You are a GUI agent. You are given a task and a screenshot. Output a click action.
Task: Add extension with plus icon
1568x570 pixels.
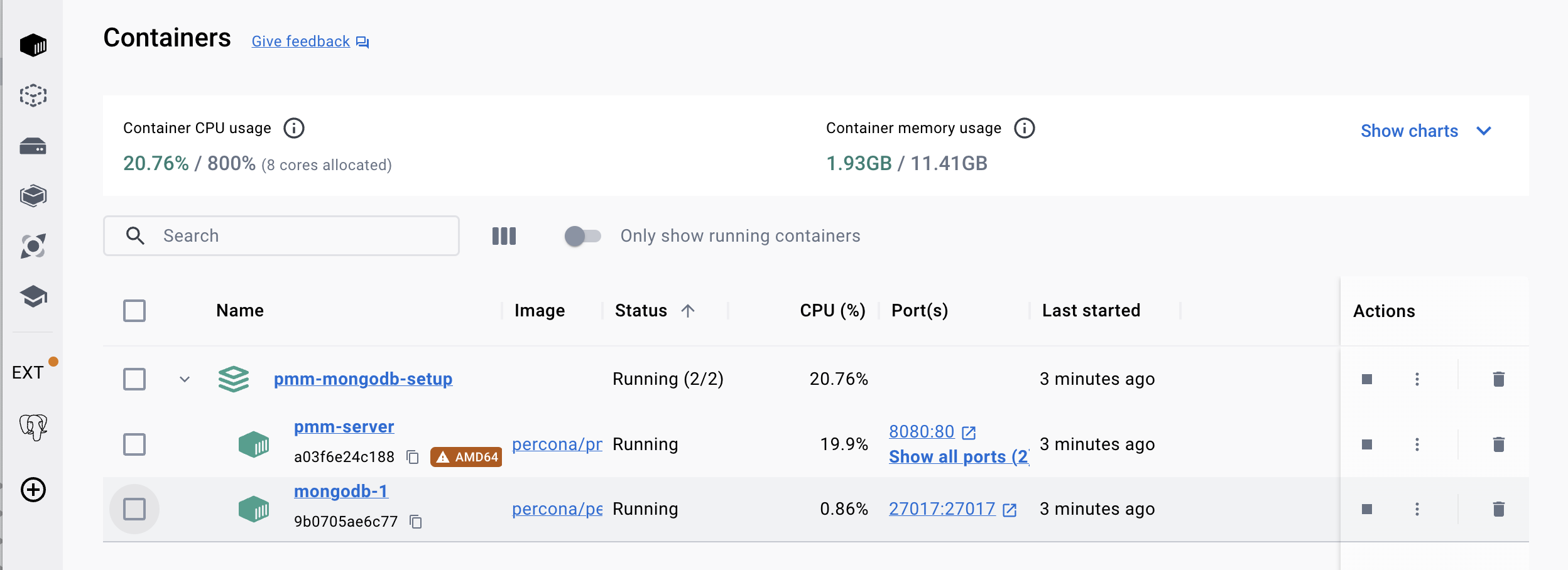(33, 490)
